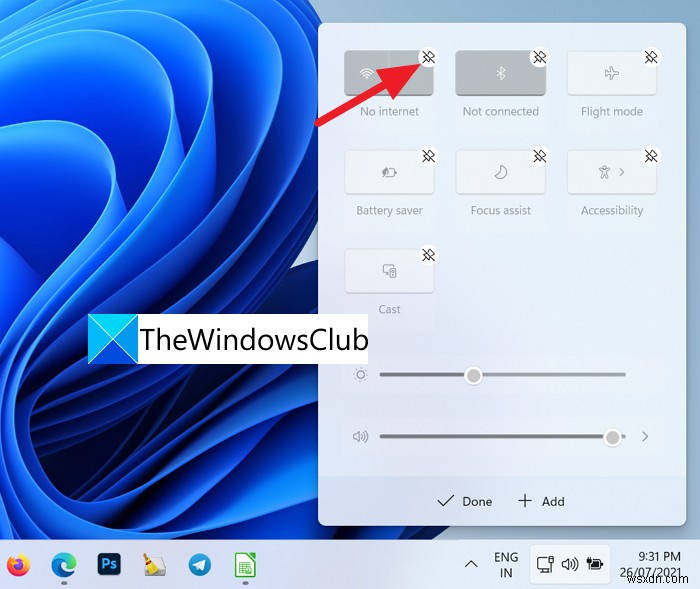This screenshot has width=700, height=589.
Task: Click the volume slider track
Action: (x=502, y=437)
